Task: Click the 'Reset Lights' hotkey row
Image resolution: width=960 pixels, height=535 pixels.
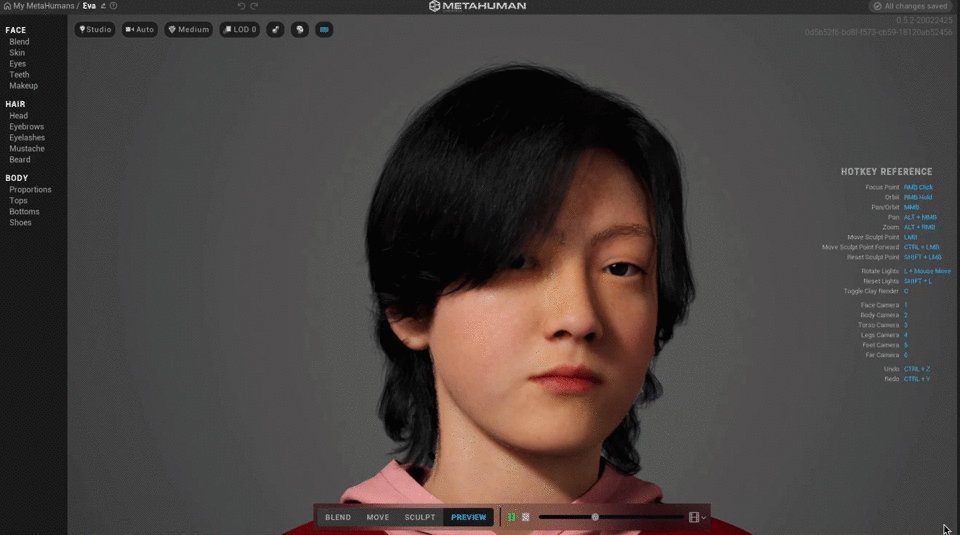Action: (898, 282)
